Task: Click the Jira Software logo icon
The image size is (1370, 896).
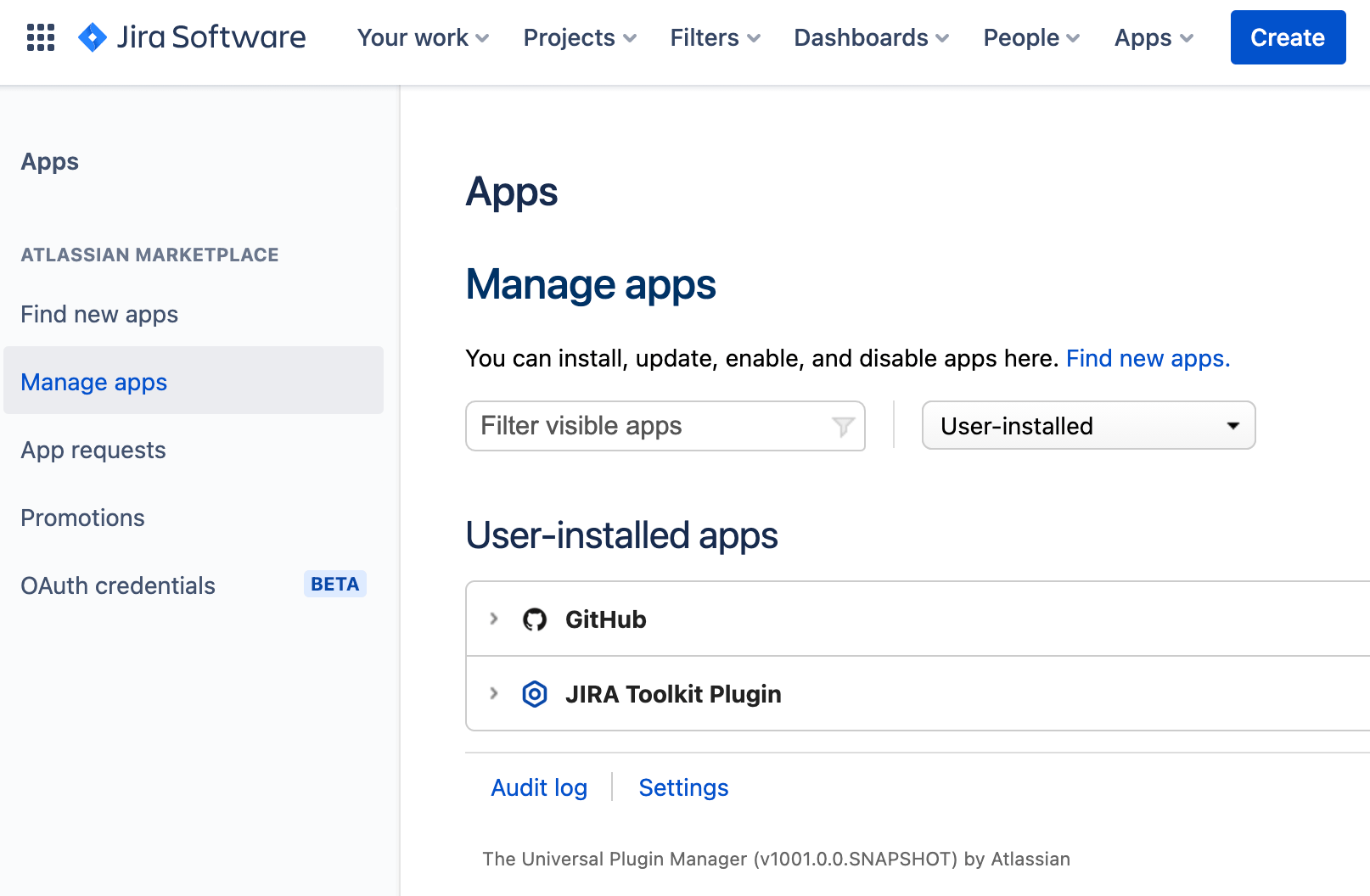Action: click(x=90, y=37)
